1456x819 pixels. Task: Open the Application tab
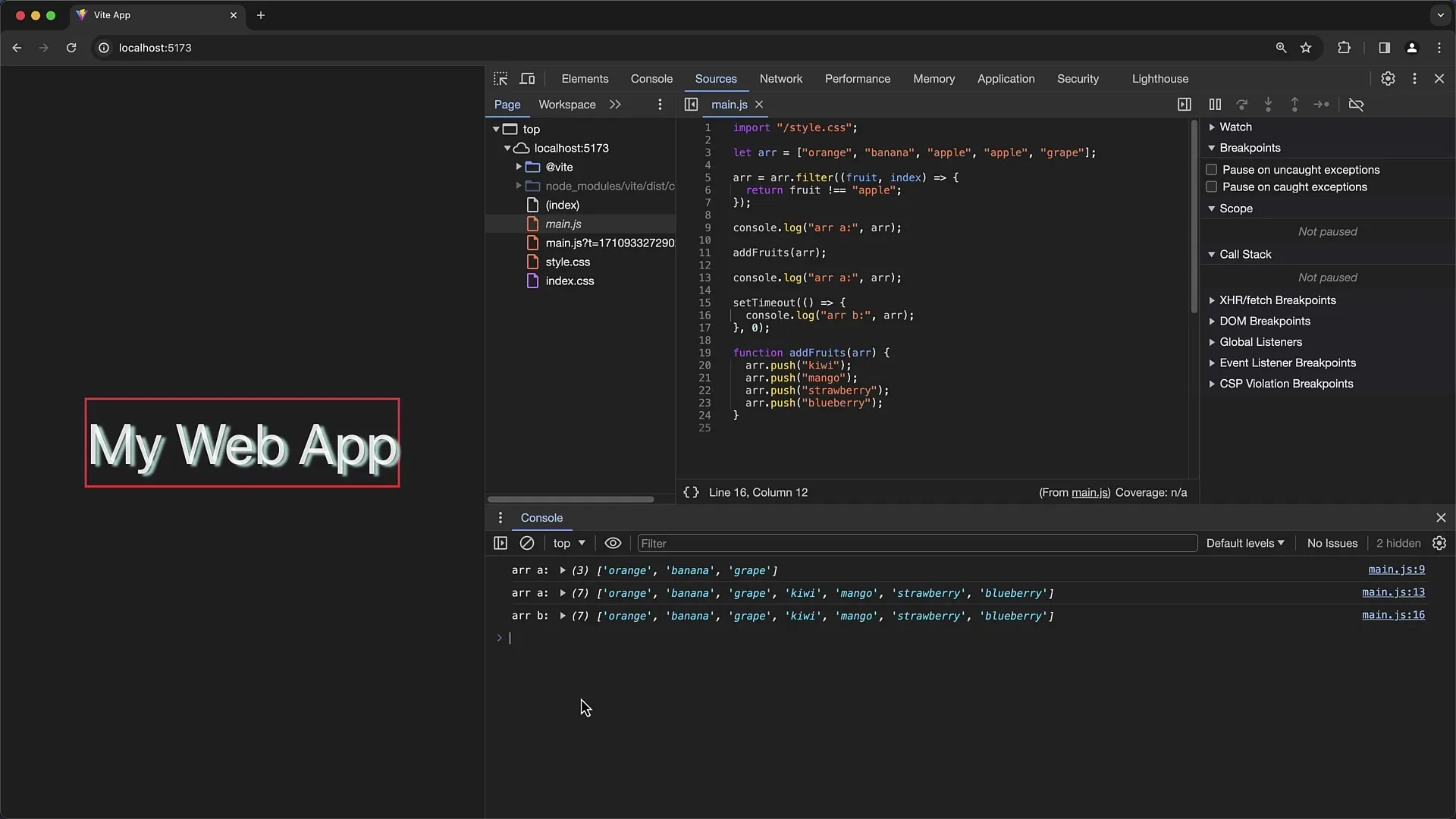coord(1006,79)
